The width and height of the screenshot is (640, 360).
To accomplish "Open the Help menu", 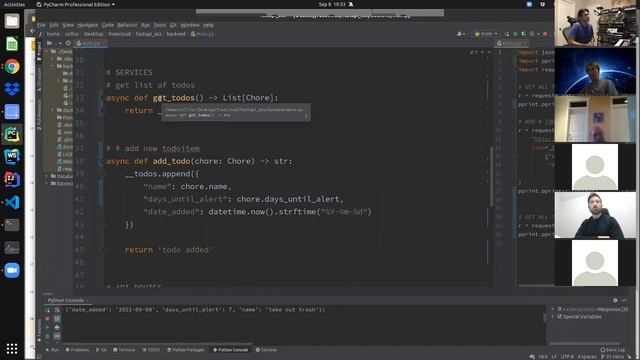I will coord(208,25).
